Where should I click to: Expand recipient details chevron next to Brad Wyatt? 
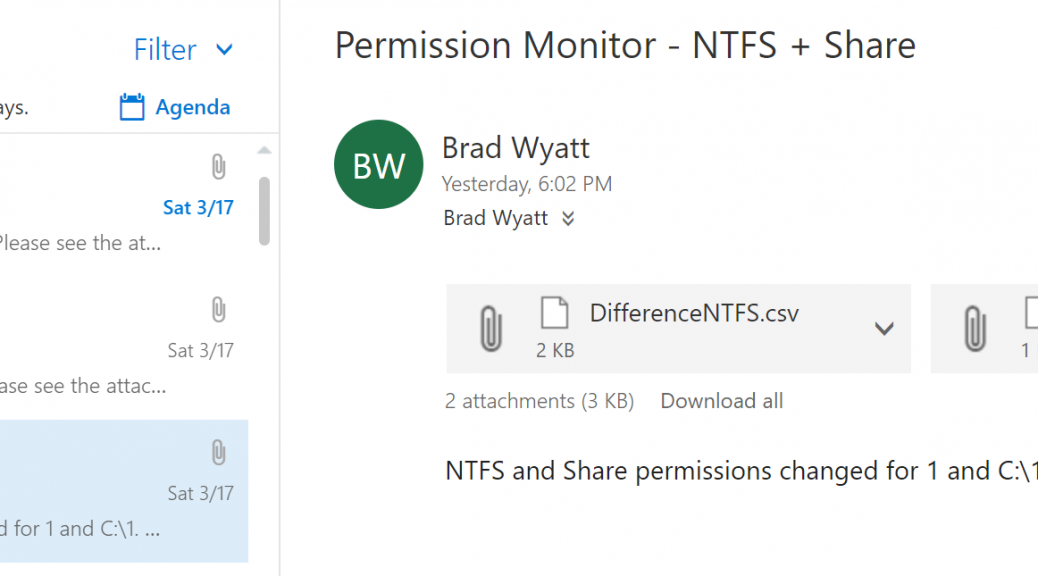(x=568, y=218)
